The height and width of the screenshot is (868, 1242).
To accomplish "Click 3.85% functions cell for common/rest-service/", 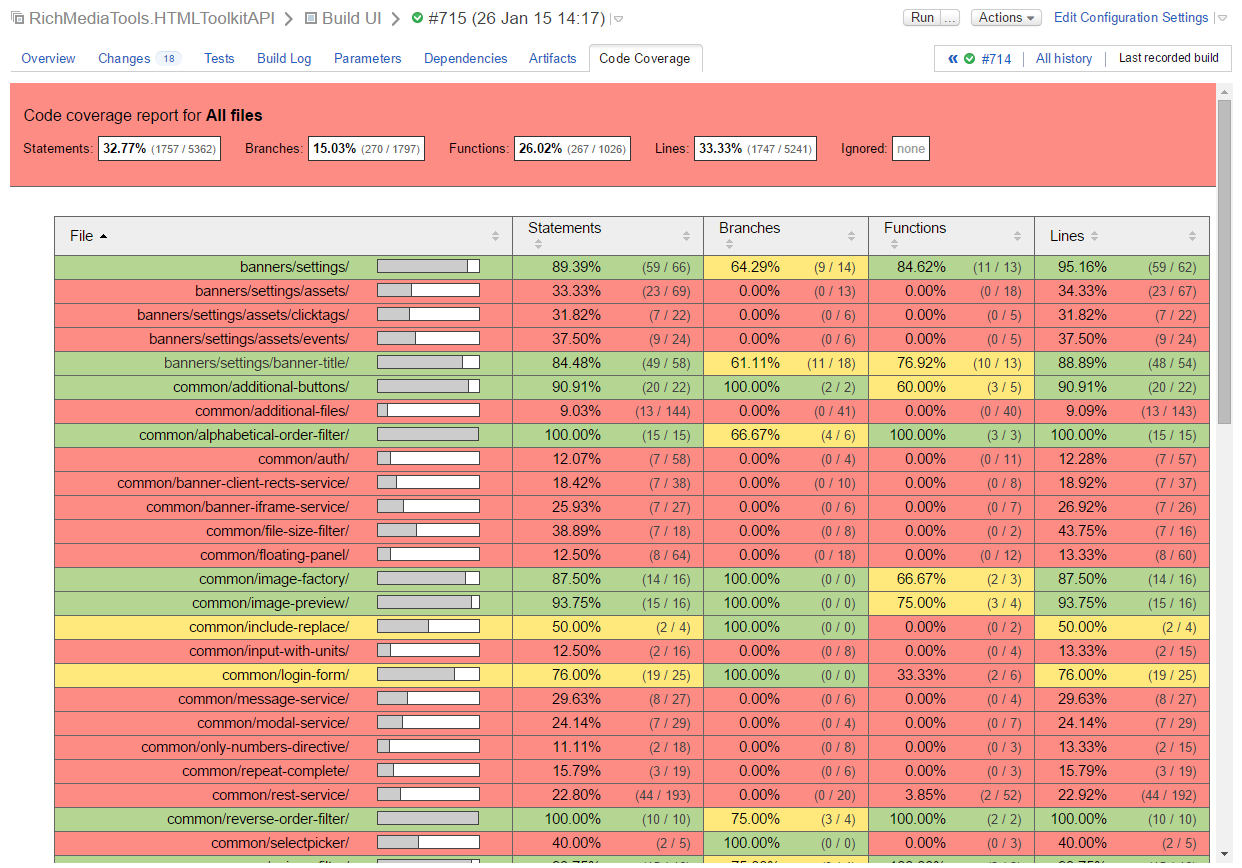I will coord(951,795).
